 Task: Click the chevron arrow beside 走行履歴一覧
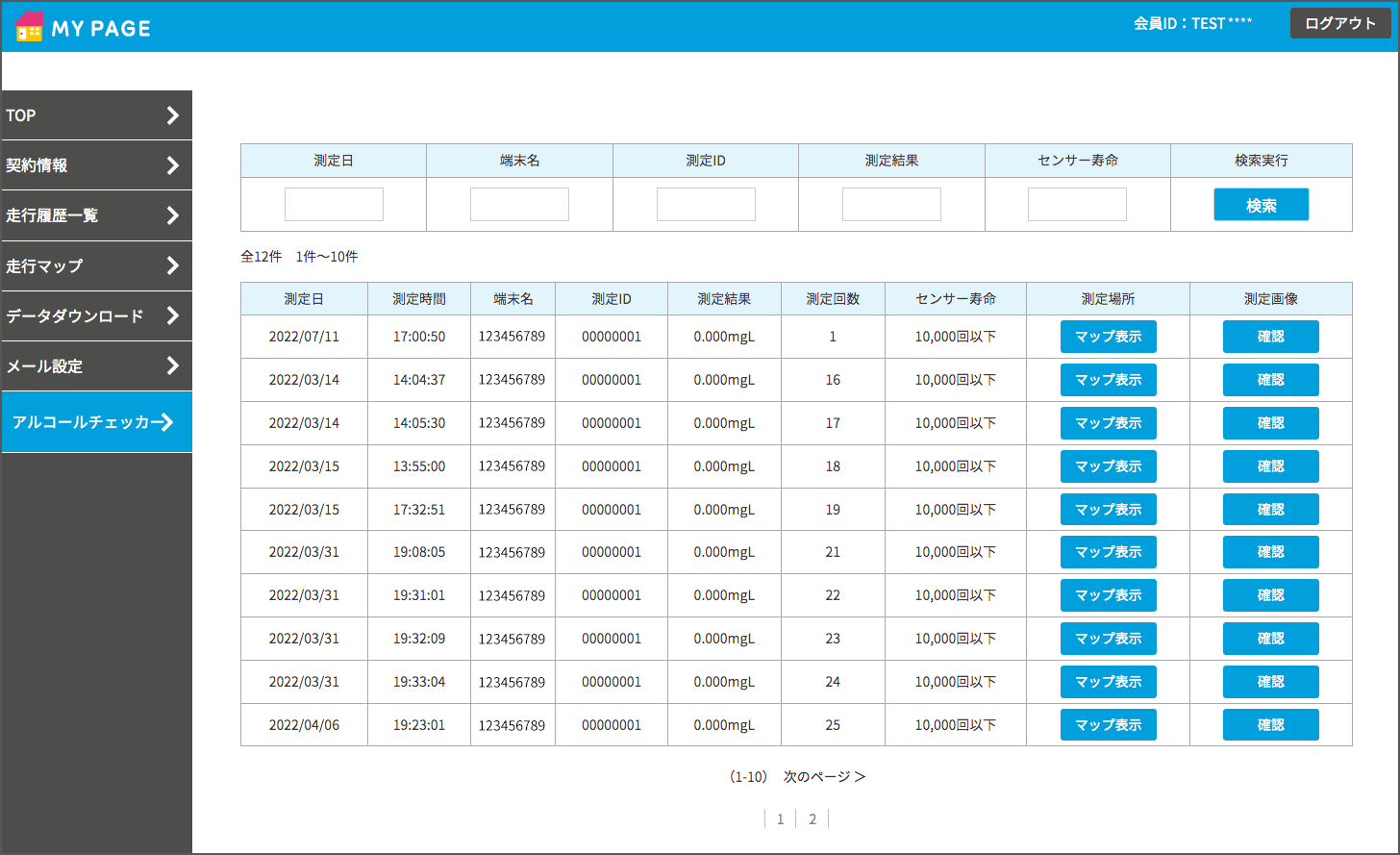pyautogui.click(x=173, y=215)
